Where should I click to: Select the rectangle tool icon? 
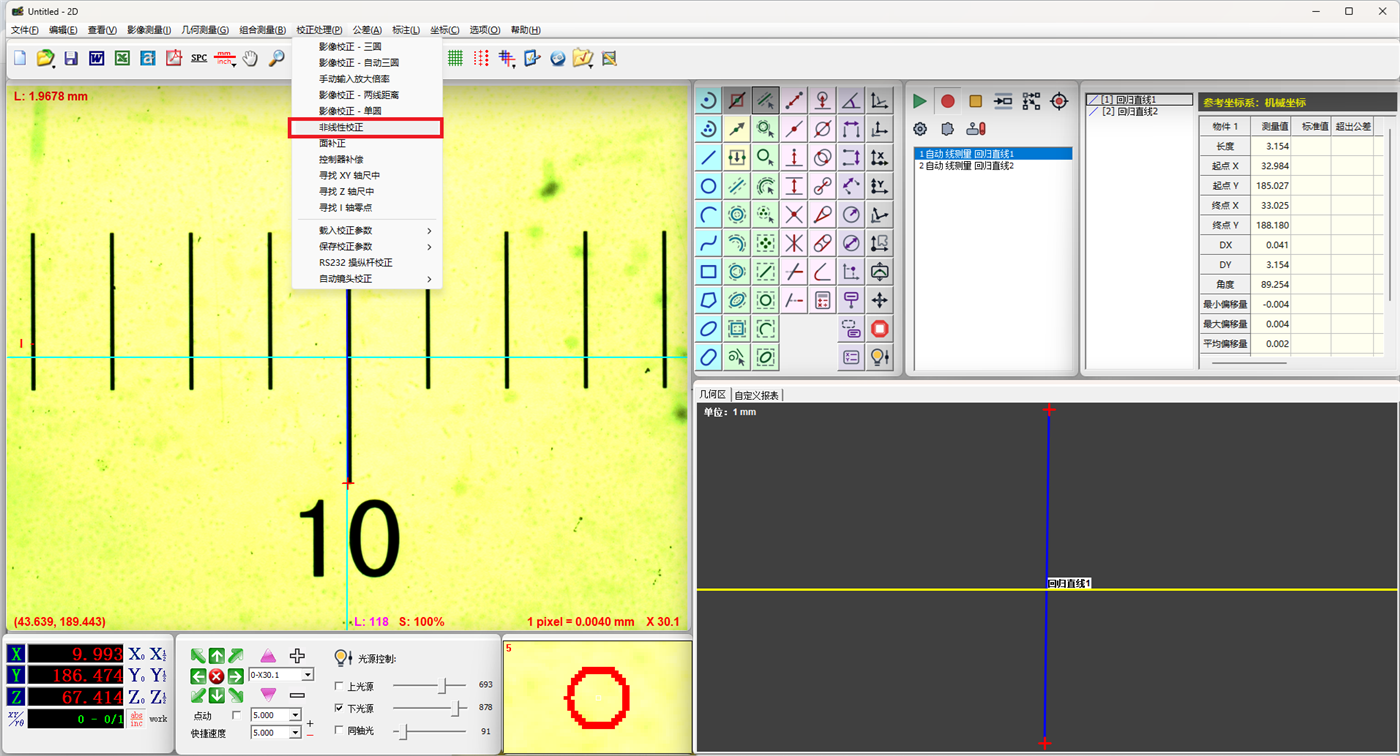tap(708, 271)
